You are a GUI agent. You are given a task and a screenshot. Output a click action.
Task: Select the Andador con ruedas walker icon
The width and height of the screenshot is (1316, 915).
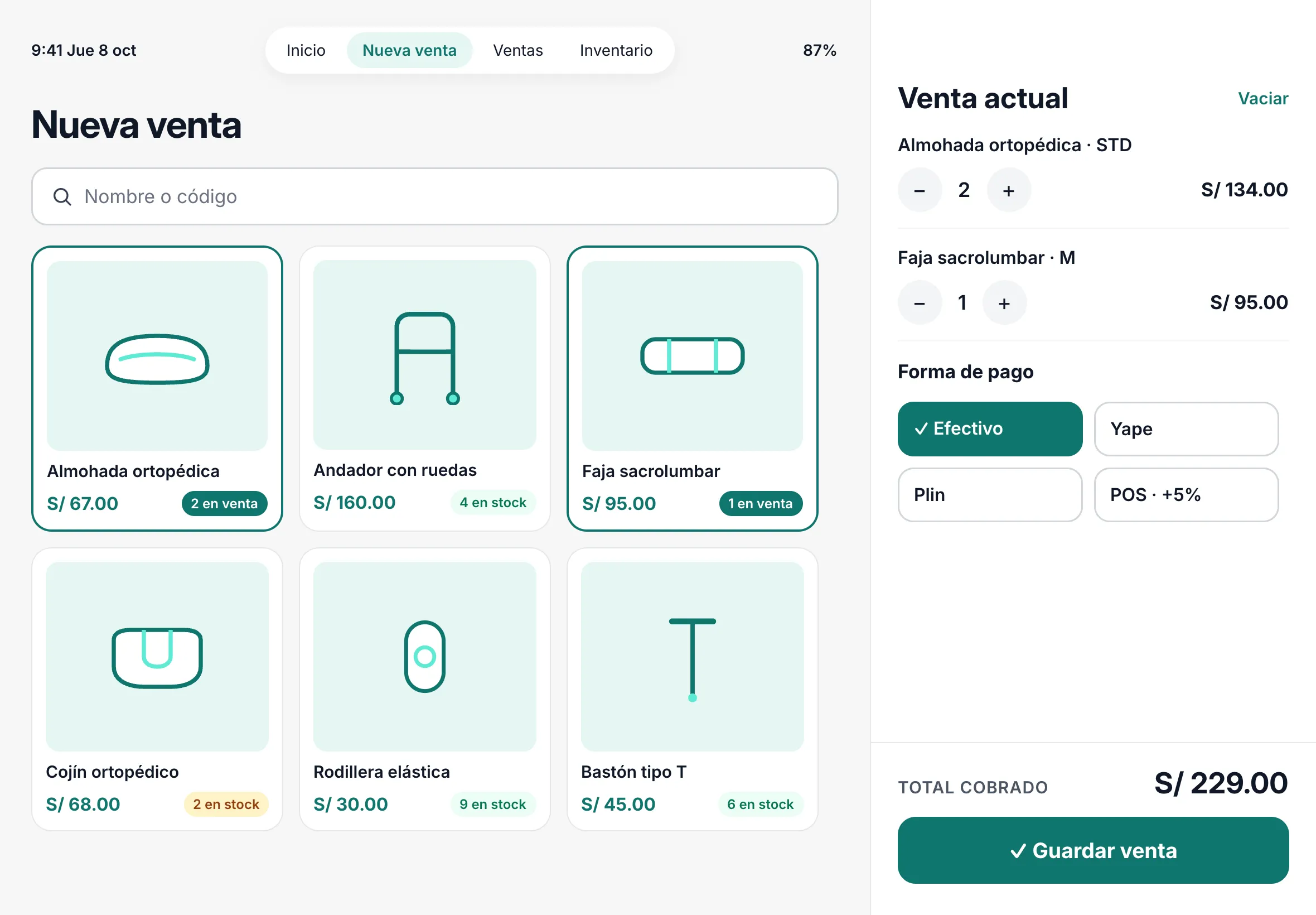(424, 358)
